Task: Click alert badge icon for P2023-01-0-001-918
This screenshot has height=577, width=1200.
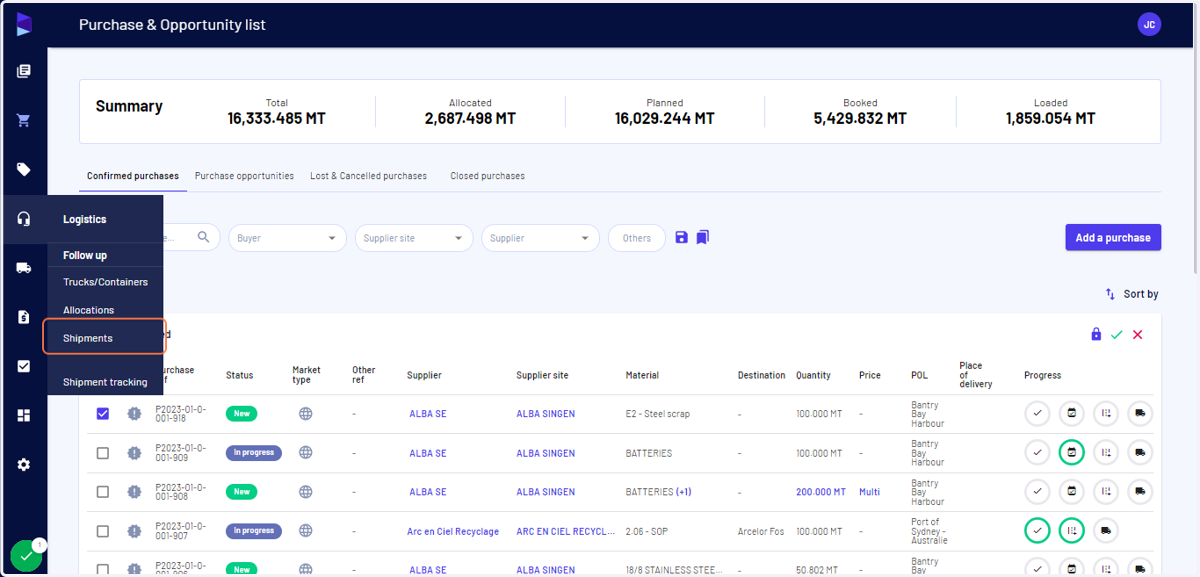Action: coord(134,413)
